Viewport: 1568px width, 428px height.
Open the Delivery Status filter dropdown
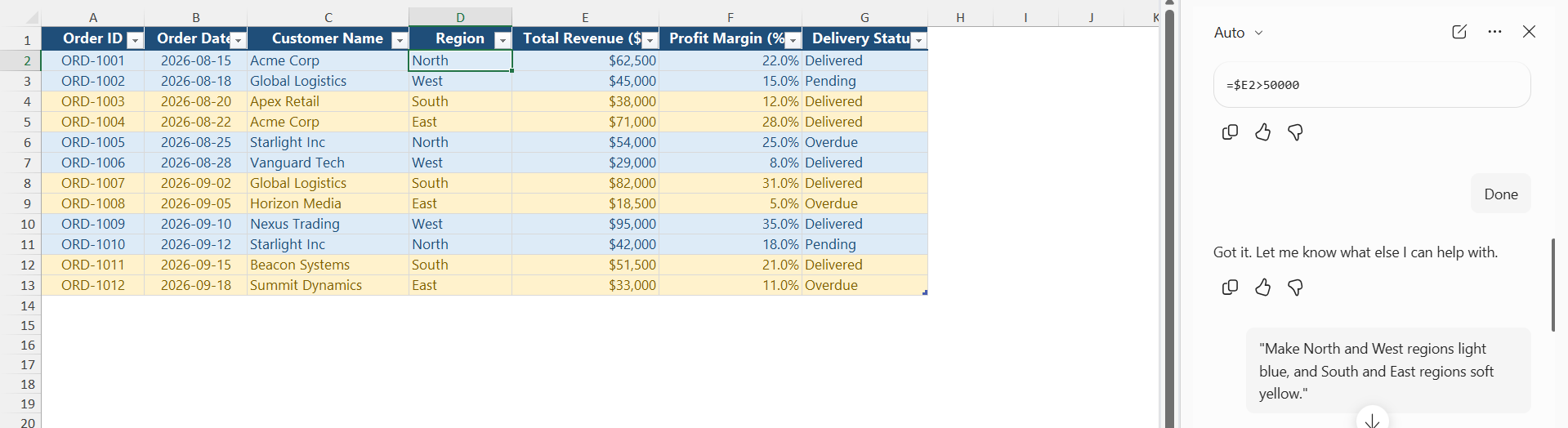(x=918, y=40)
